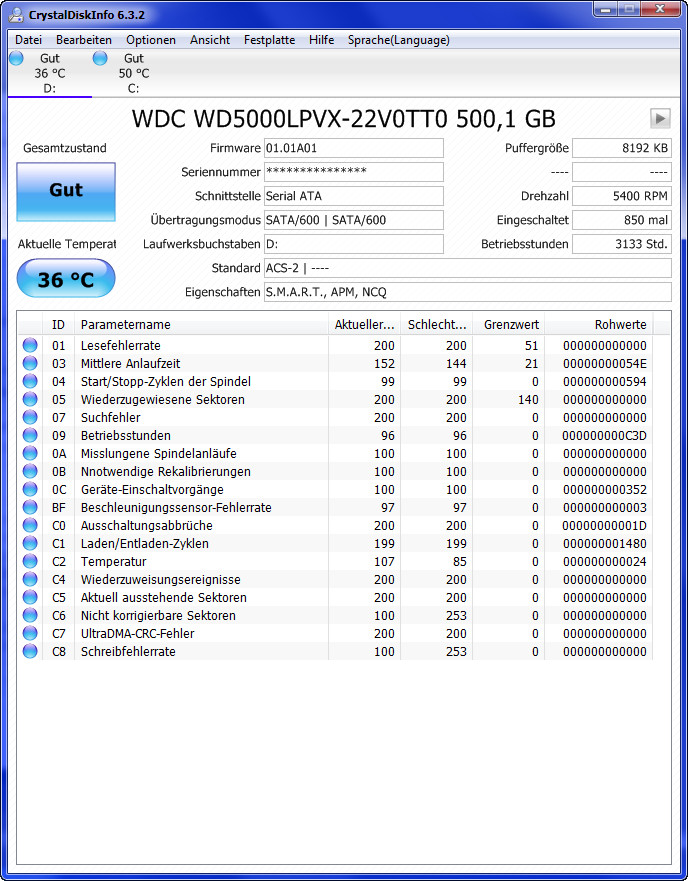Screen dimensions: 688x881
Task: Click the CrystalDiskInfo title bar icon
Action: click(16, 15)
